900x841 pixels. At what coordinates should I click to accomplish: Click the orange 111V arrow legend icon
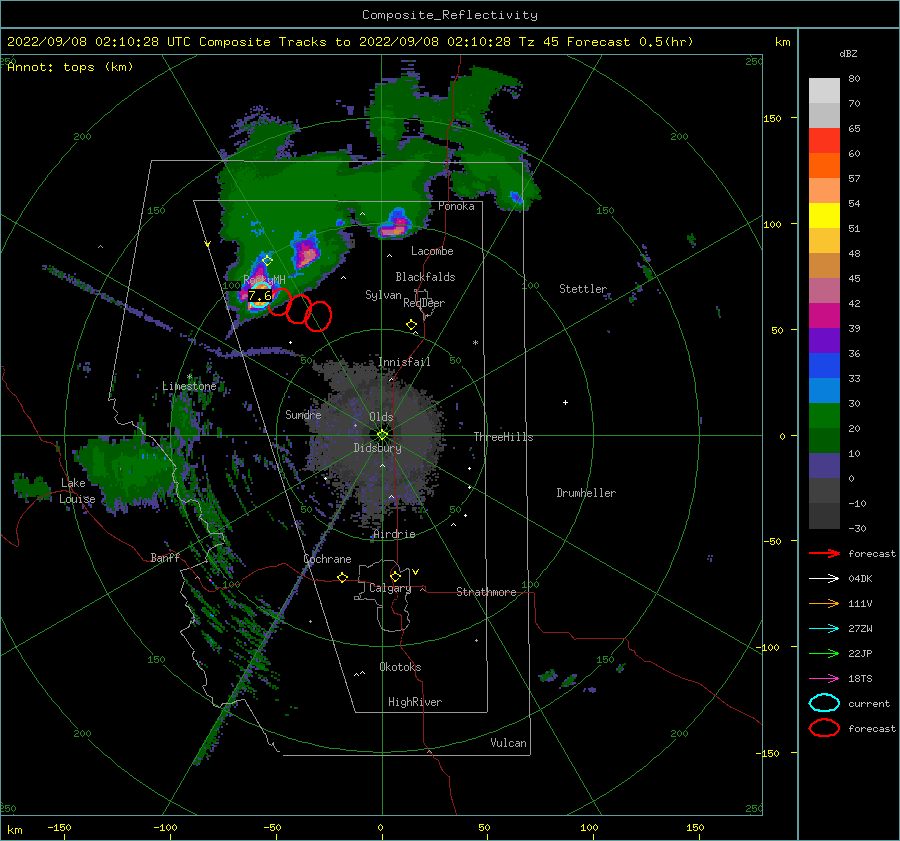click(x=824, y=603)
